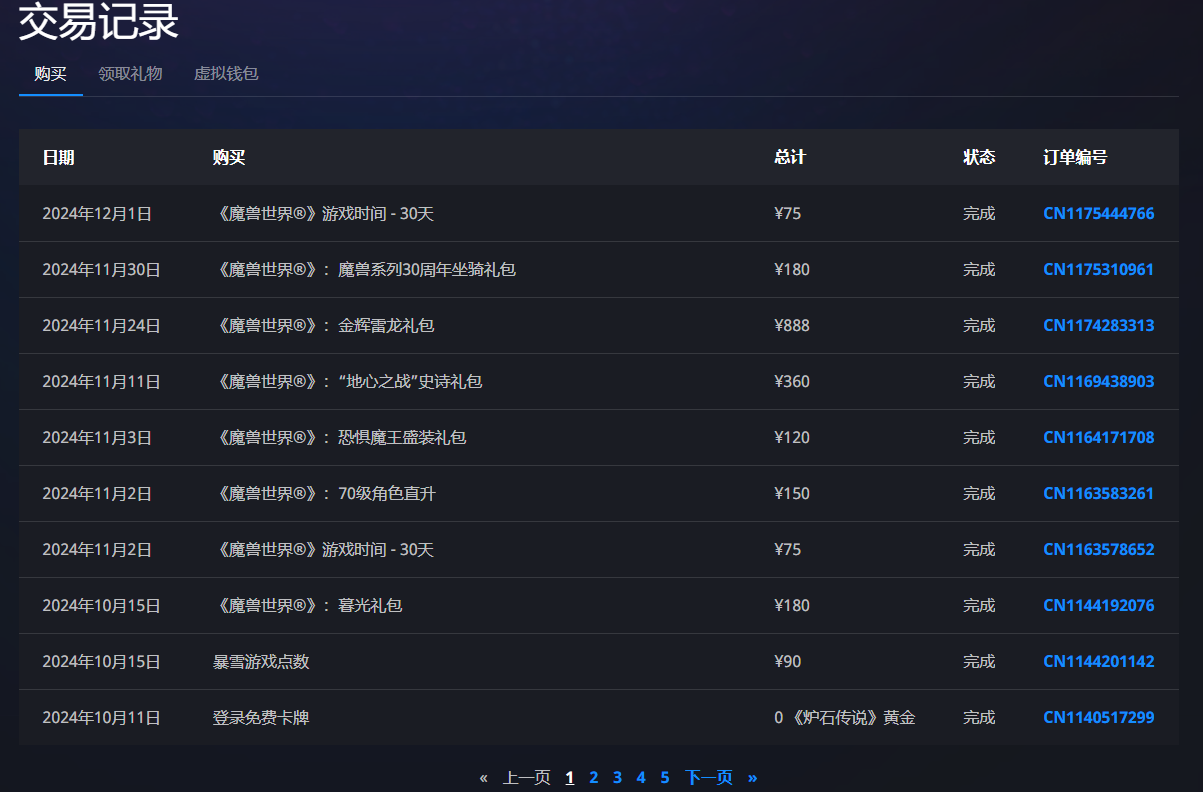The width and height of the screenshot is (1203, 792).
Task: Switch to the 领取礼物 tab
Action: point(130,74)
